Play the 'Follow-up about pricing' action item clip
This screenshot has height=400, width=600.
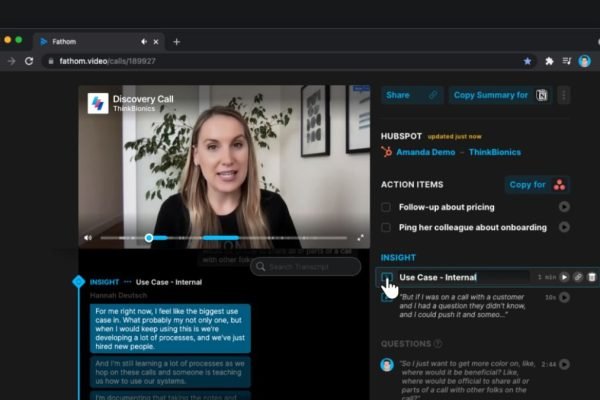pos(564,207)
